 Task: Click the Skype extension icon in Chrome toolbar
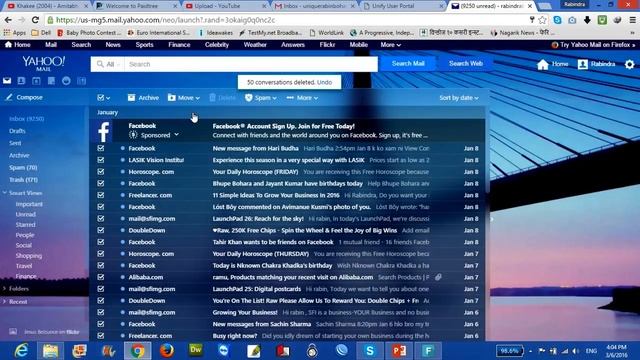(557, 20)
